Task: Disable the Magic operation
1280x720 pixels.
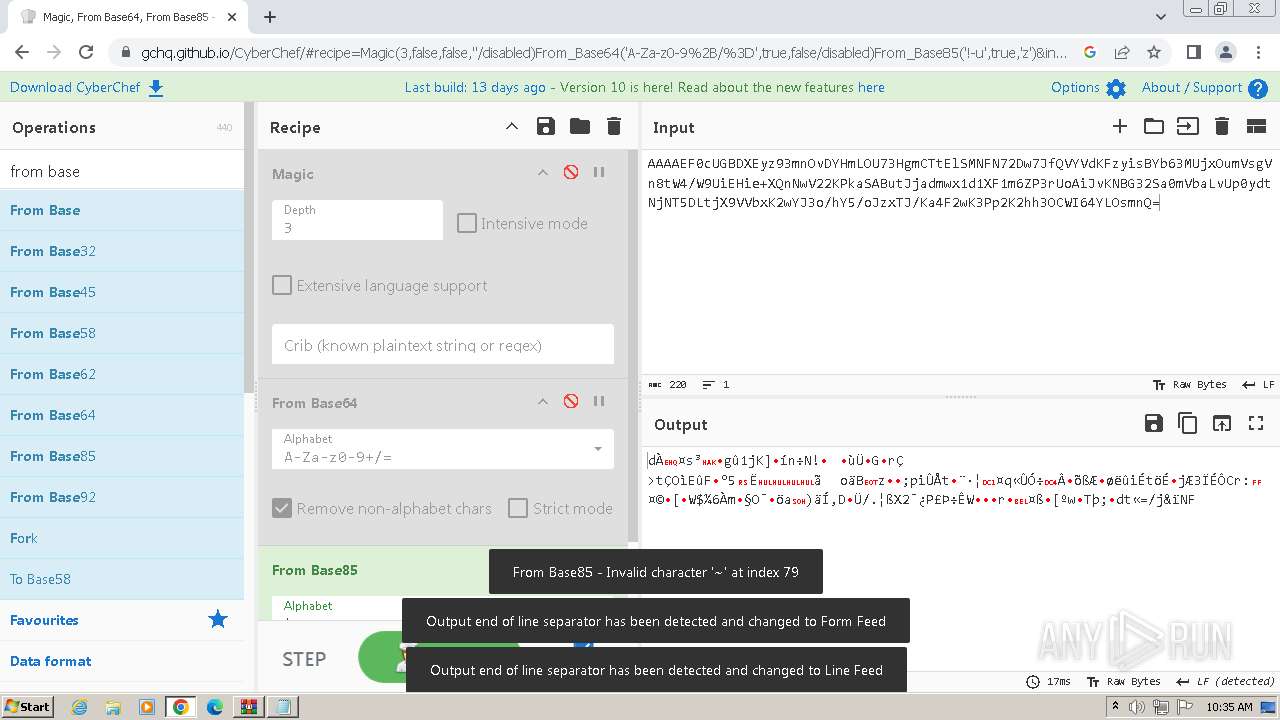Action: [x=571, y=172]
